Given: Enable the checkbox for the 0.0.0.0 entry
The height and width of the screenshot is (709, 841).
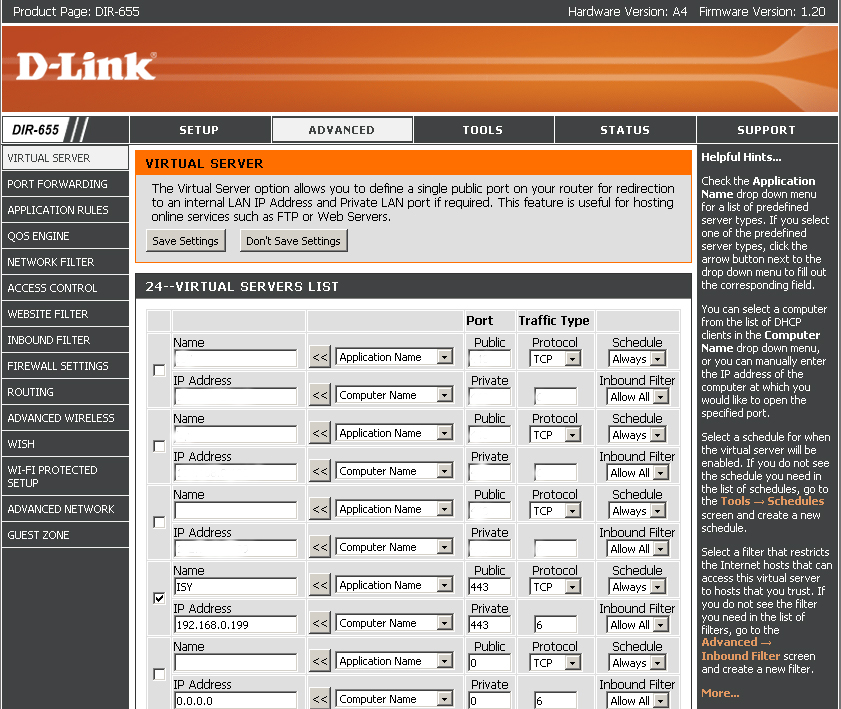Looking at the screenshot, I should click(x=159, y=674).
